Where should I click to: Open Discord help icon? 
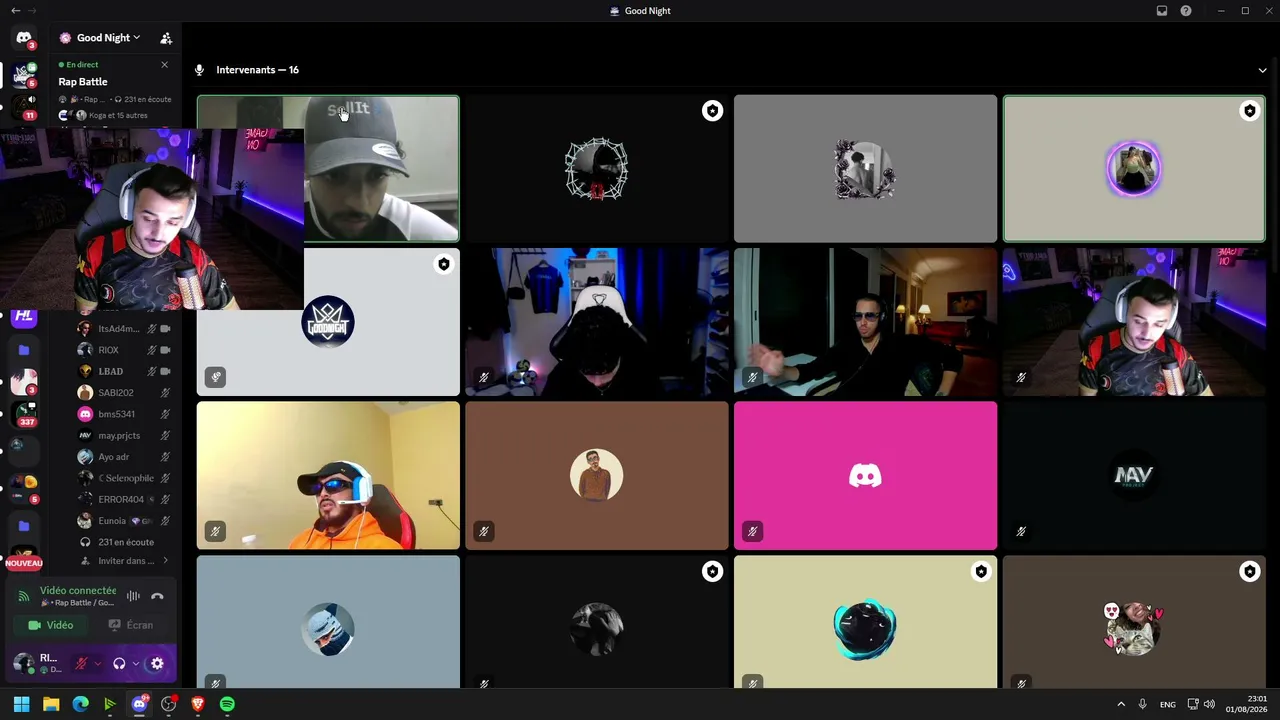pyautogui.click(x=1186, y=11)
